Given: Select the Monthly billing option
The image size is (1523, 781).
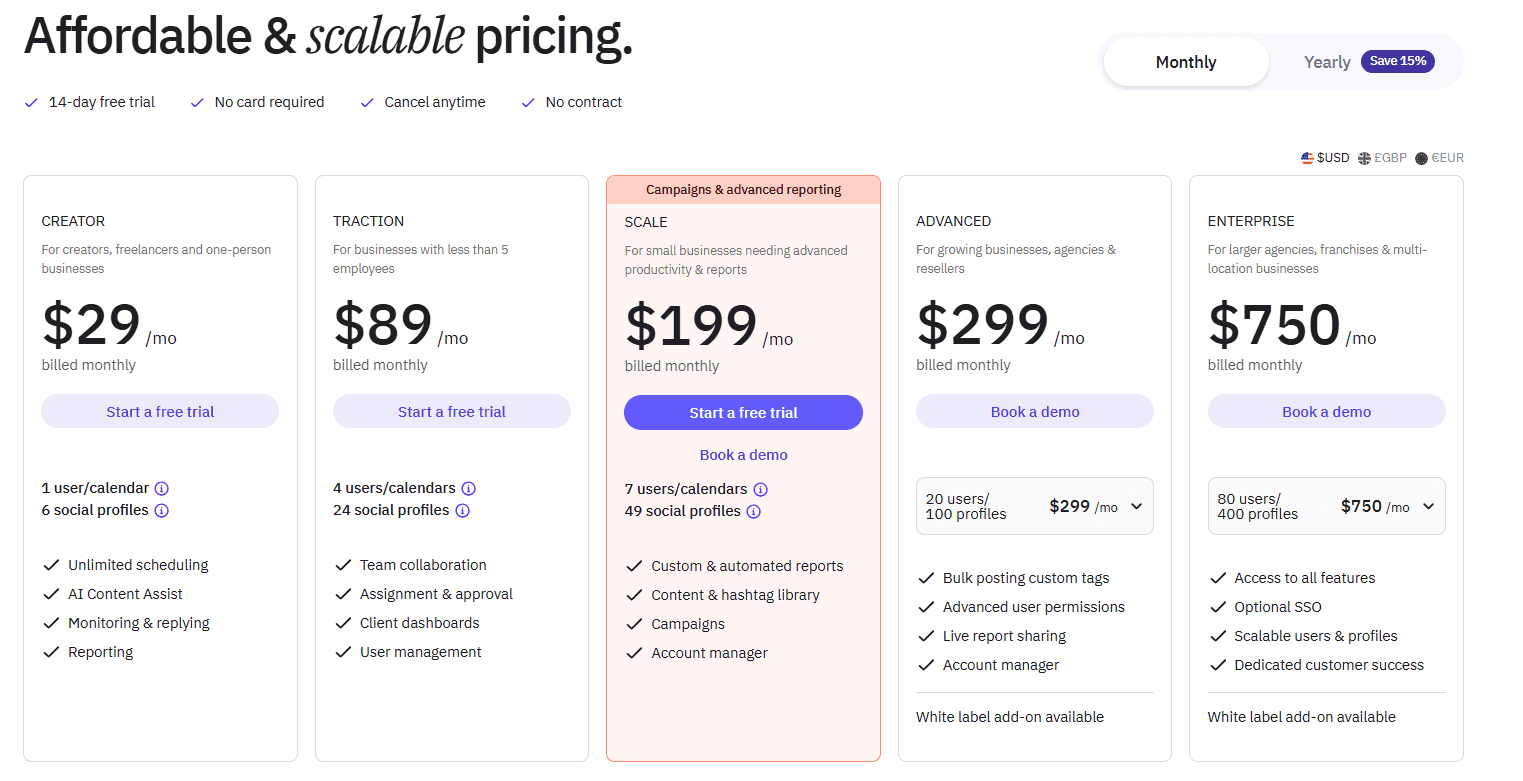Looking at the screenshot, I should click(1185, 61).
